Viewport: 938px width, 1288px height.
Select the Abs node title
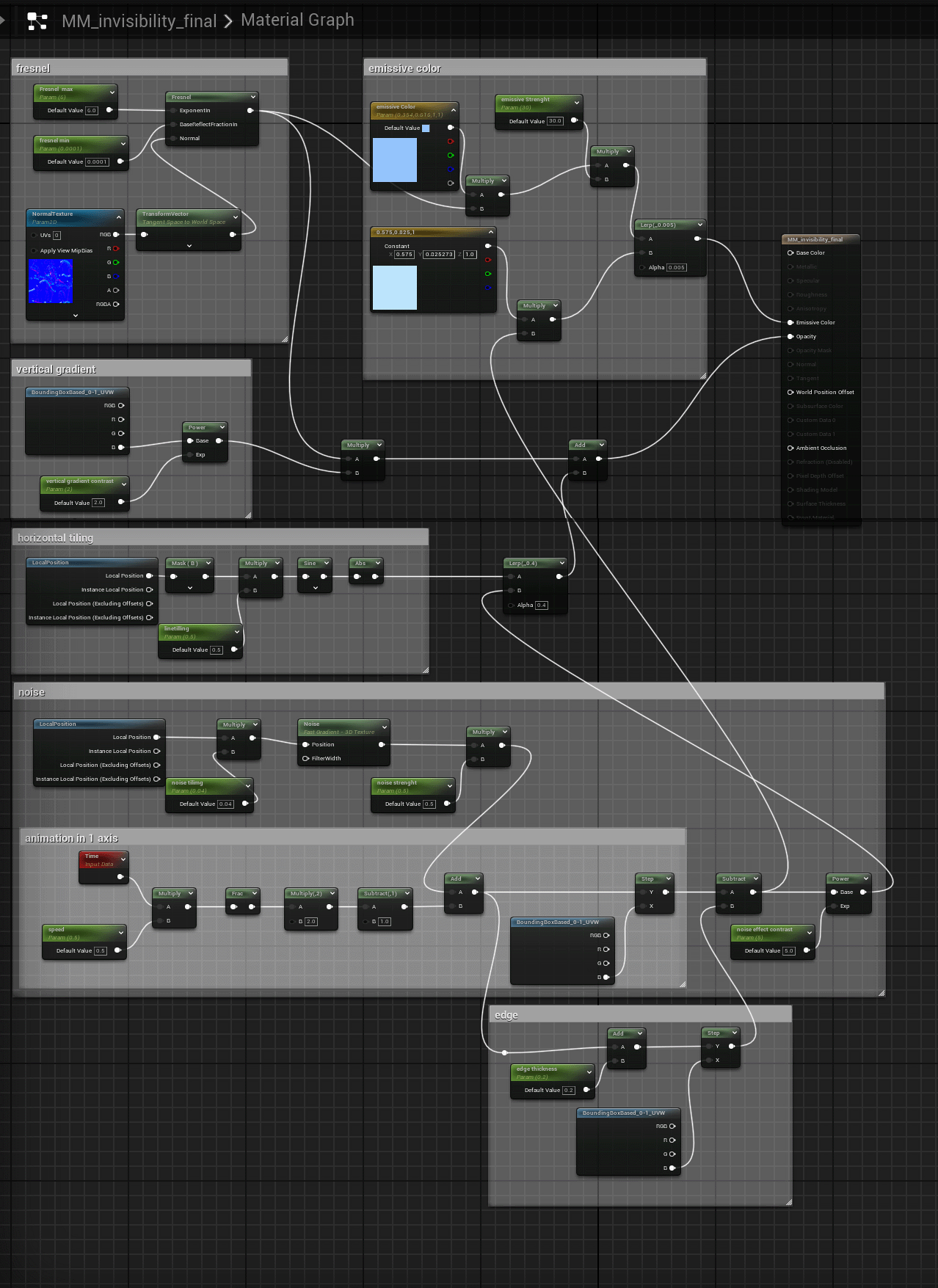coord(360,563)
